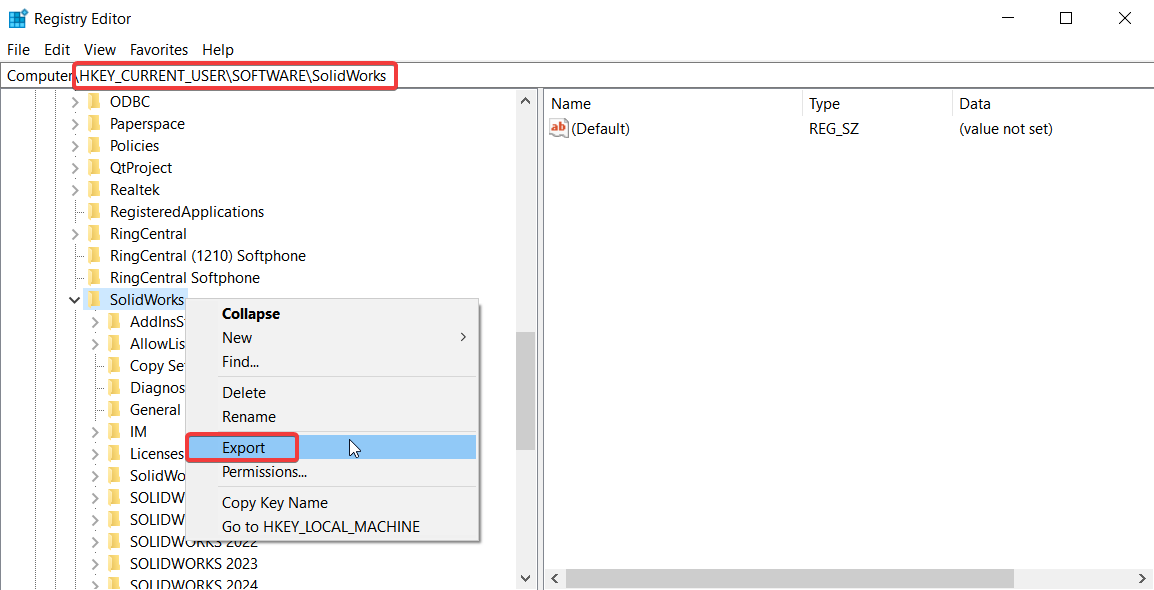Click the Data column header
1154x590 pixels.
[x=1052, y=104]
